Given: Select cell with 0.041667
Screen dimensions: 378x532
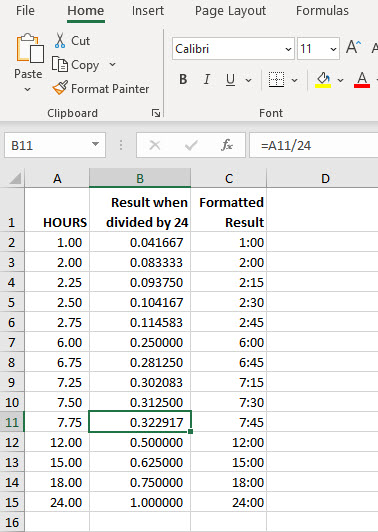Looking at the screenshot, I should pyautogui.click(x=140, y=242).
